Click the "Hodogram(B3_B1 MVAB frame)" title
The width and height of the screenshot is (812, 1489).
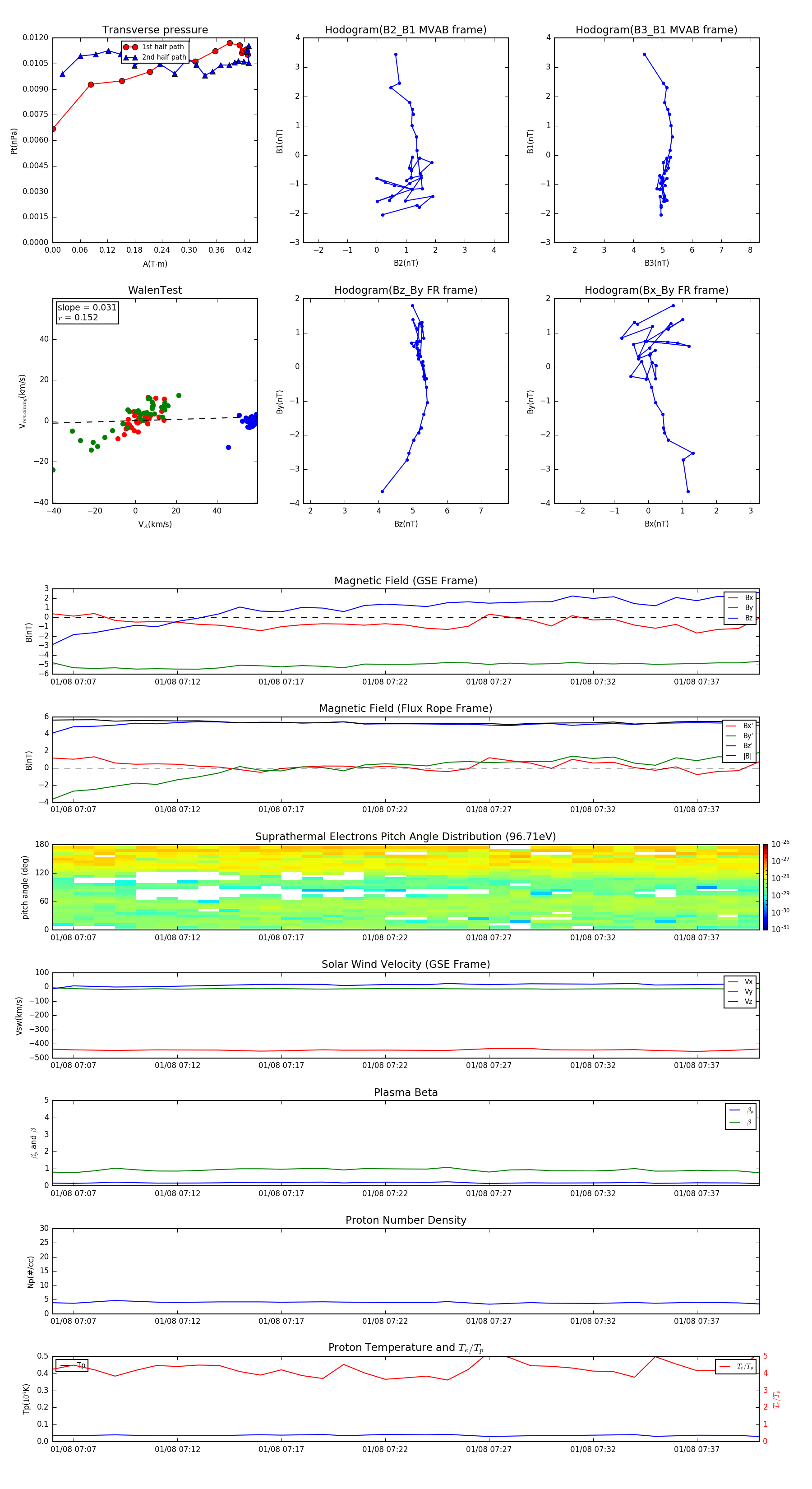click(x=656, y=30)
